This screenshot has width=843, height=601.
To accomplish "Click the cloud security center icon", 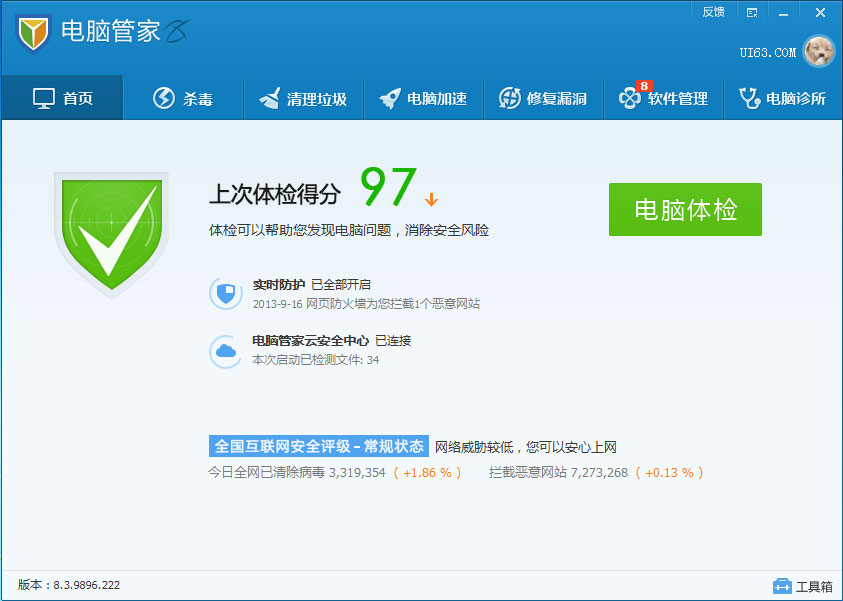I will (x=226, y=352).
